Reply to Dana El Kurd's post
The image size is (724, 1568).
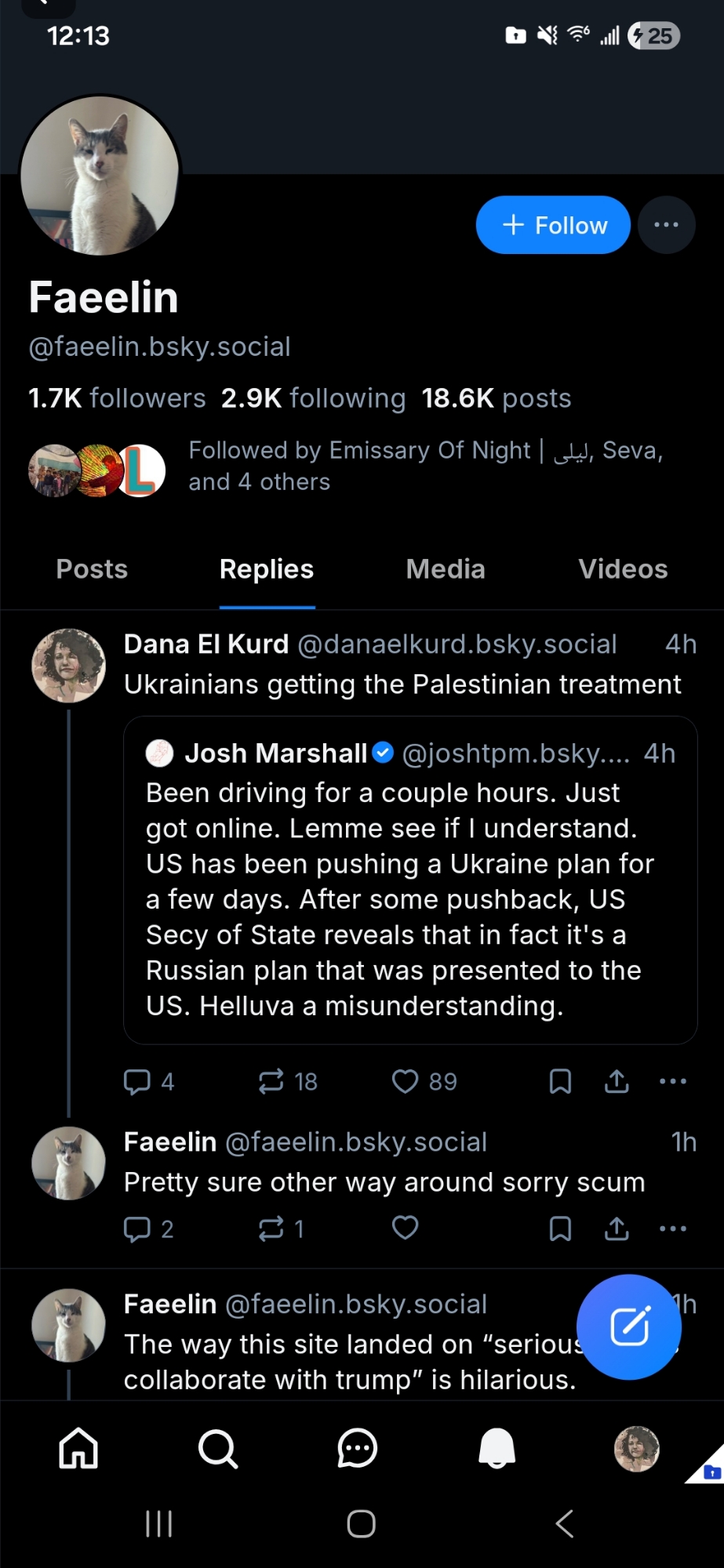[x=137, y=1081]
